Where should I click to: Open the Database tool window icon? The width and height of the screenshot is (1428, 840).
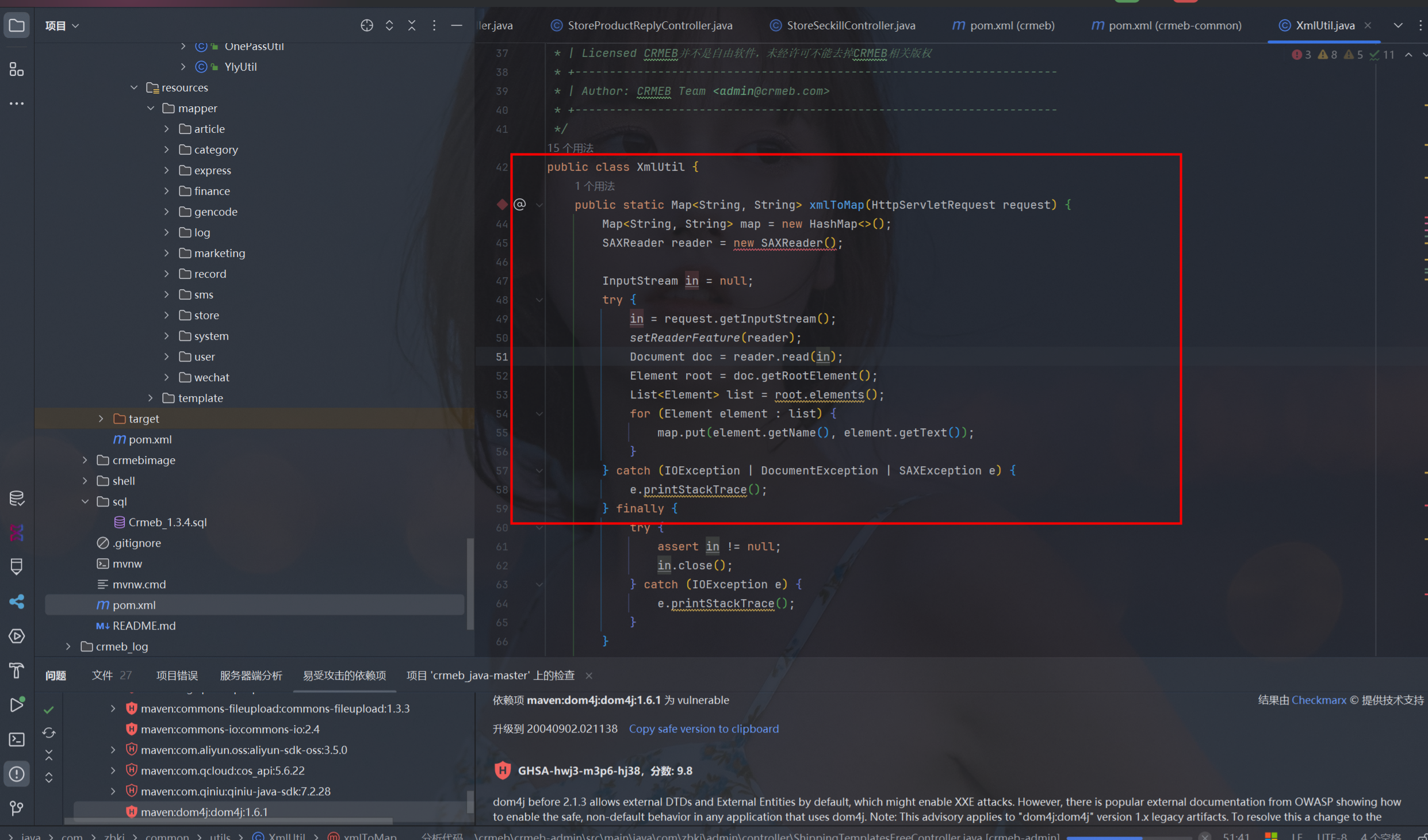(17, 498)
